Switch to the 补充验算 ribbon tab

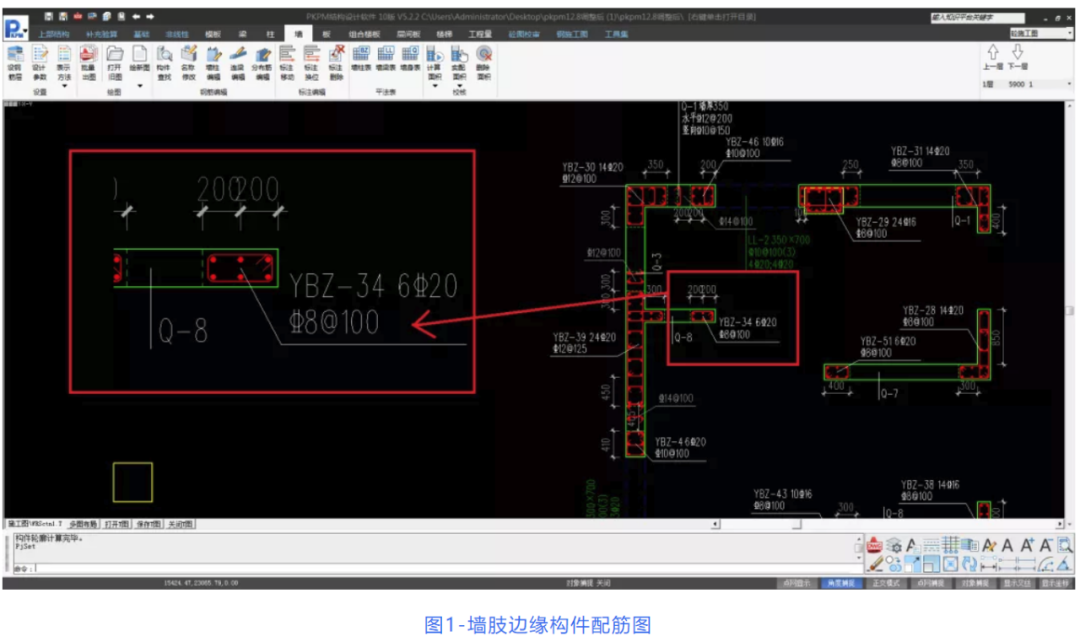101,34
